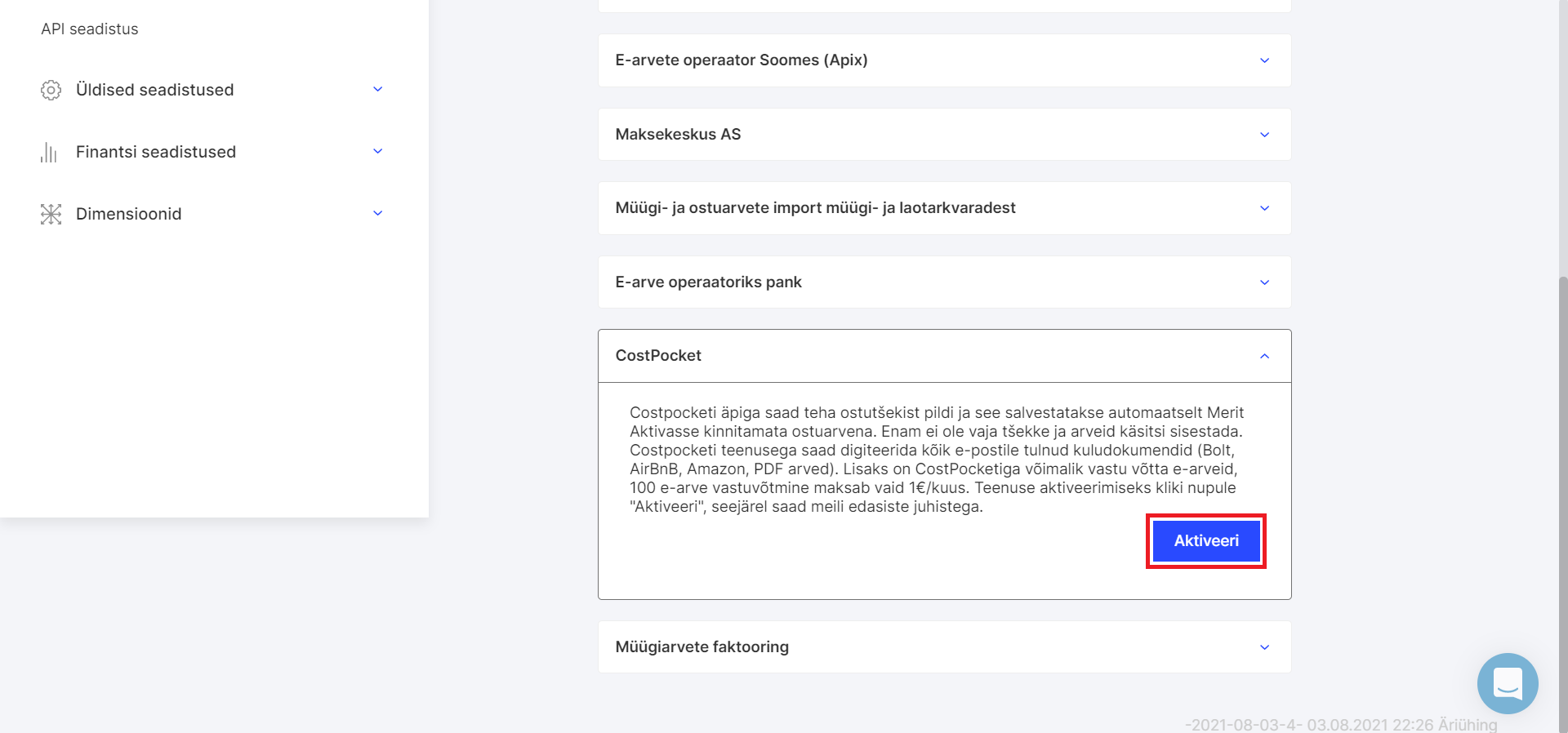The image size is (1568, 733).
Task: Click the Aktiveeri button
Action: [1206, 540]
